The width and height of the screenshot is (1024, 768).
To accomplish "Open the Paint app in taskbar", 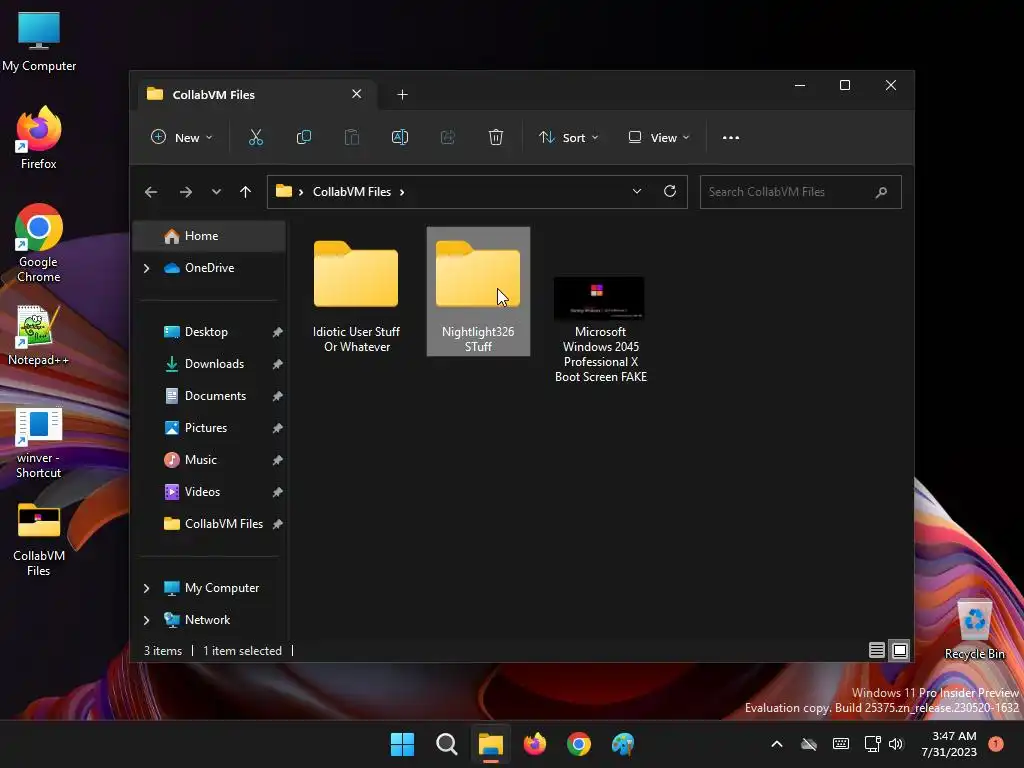I will point(623,744).
